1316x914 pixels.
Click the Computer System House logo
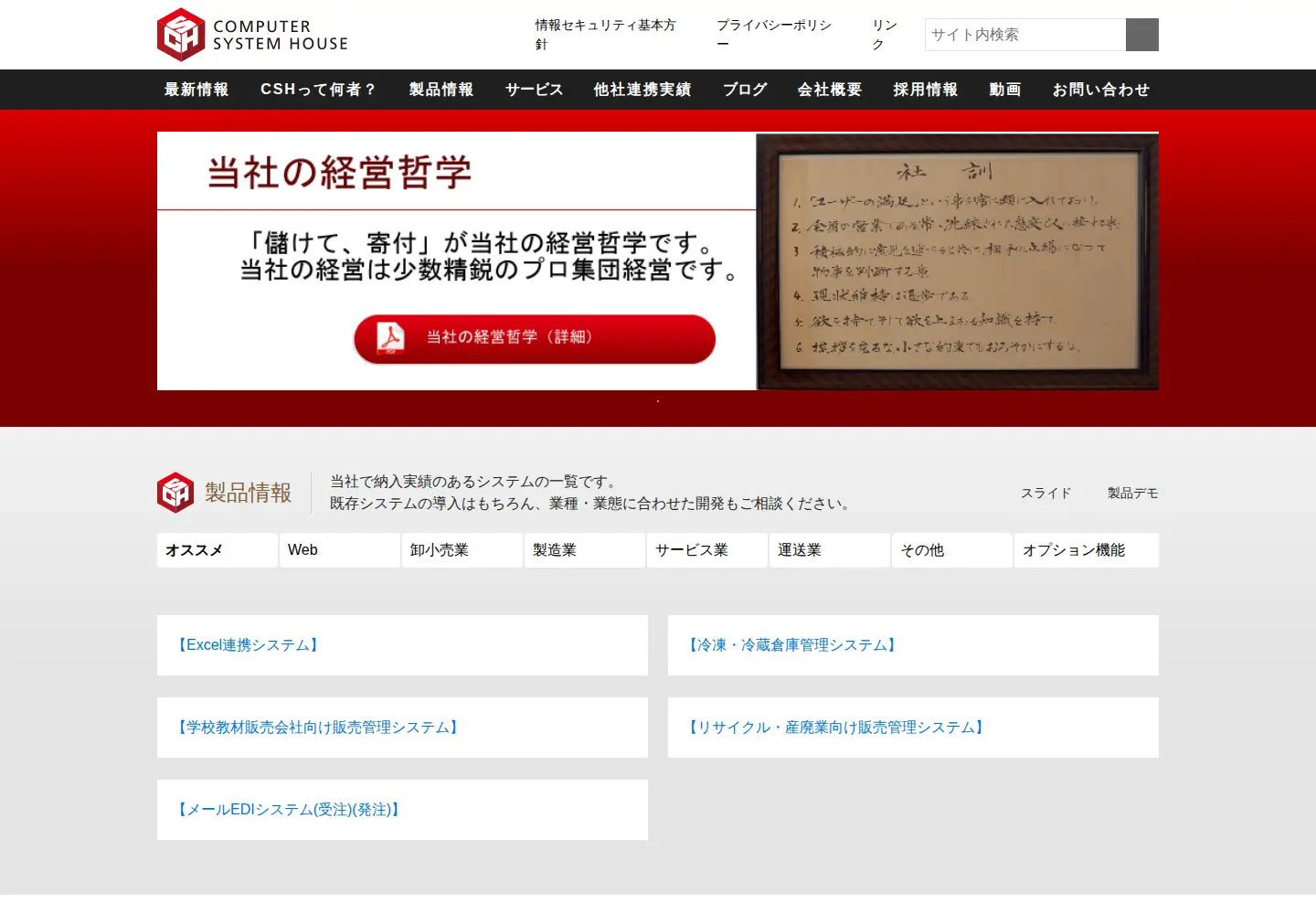pyautogui.click(x=252, y=35)
